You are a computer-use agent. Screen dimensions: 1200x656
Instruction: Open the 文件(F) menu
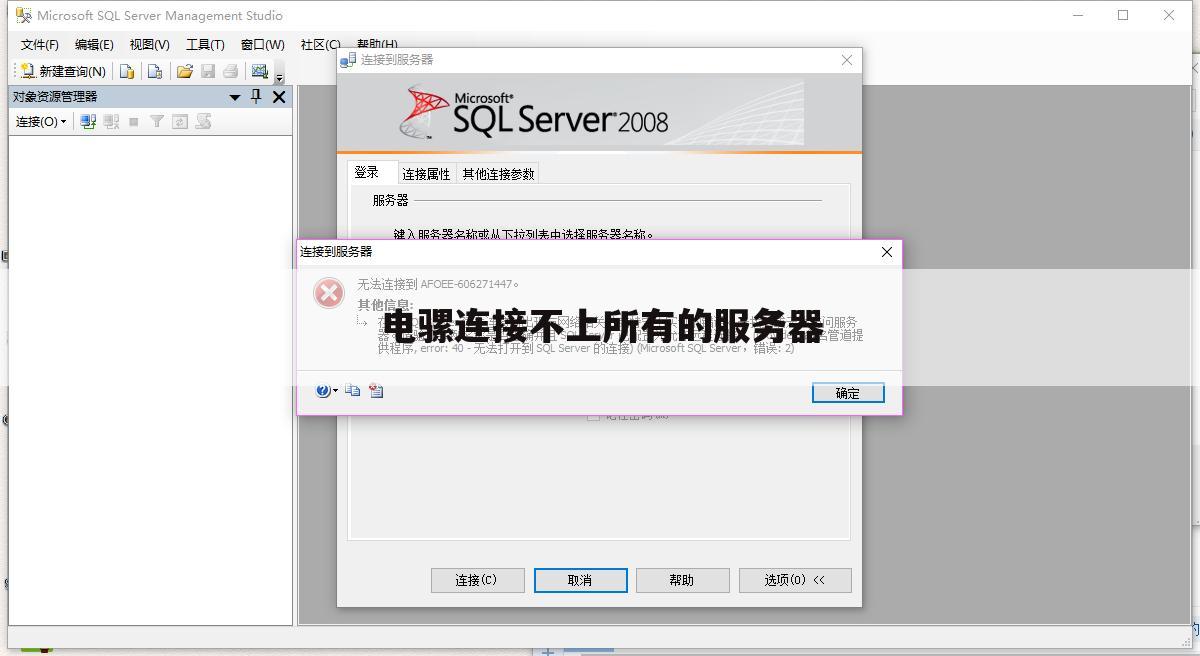[x=39, y=44]
